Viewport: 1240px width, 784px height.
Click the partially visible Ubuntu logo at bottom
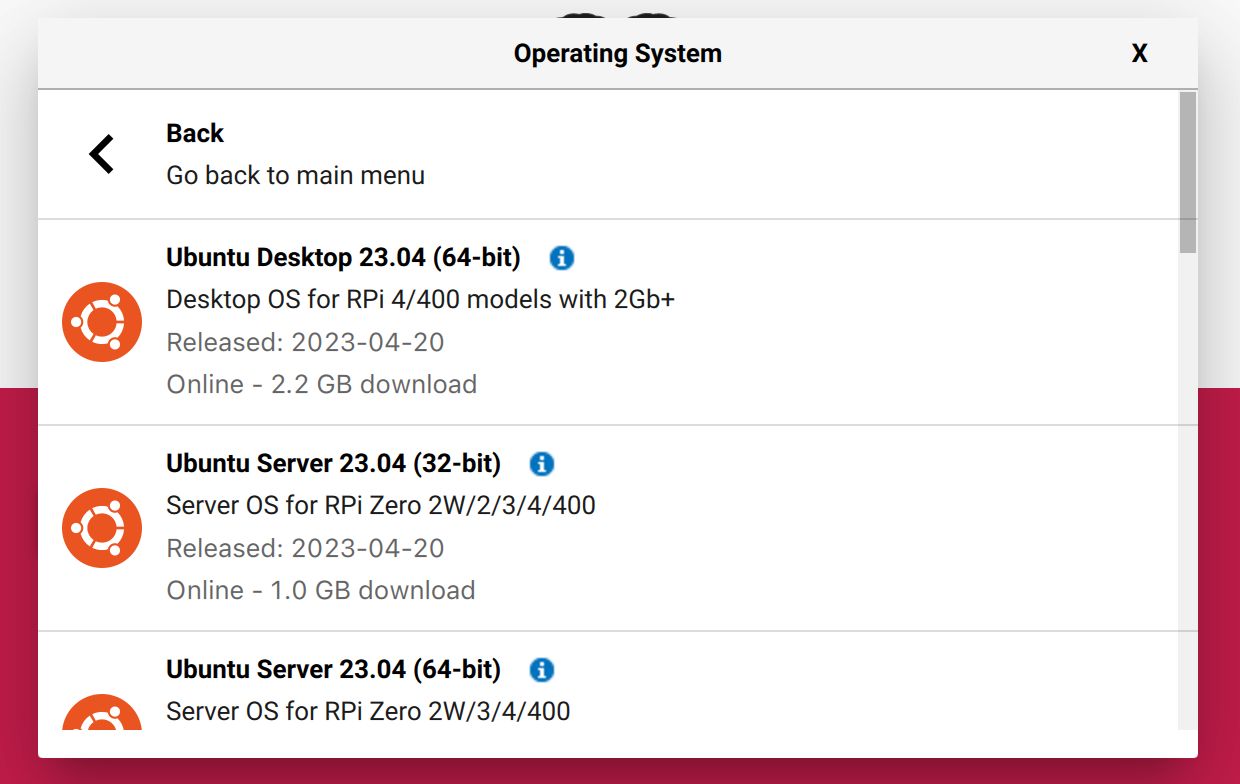(x=101, y=716)
